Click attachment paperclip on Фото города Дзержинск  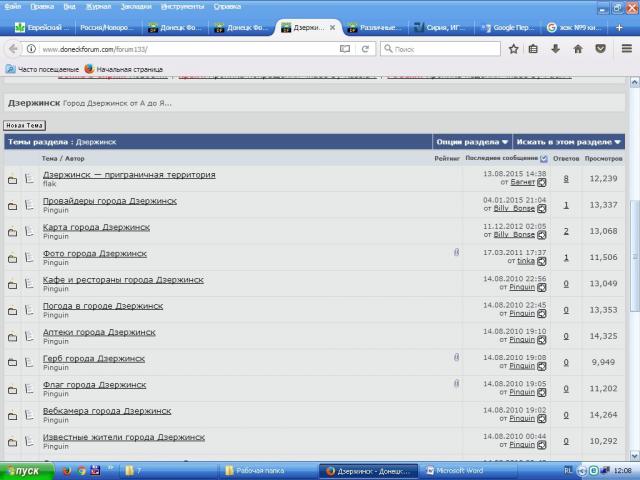click(456, 253)
